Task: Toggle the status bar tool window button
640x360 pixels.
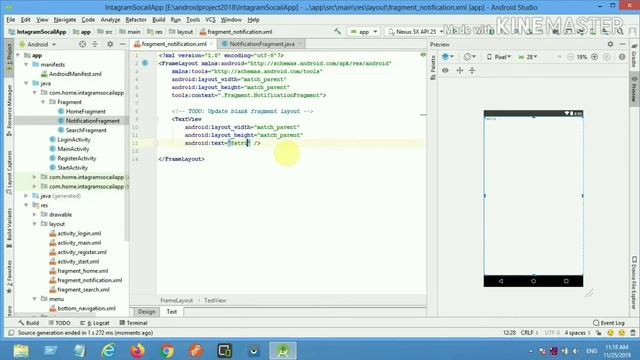Action: pos(11,333)
